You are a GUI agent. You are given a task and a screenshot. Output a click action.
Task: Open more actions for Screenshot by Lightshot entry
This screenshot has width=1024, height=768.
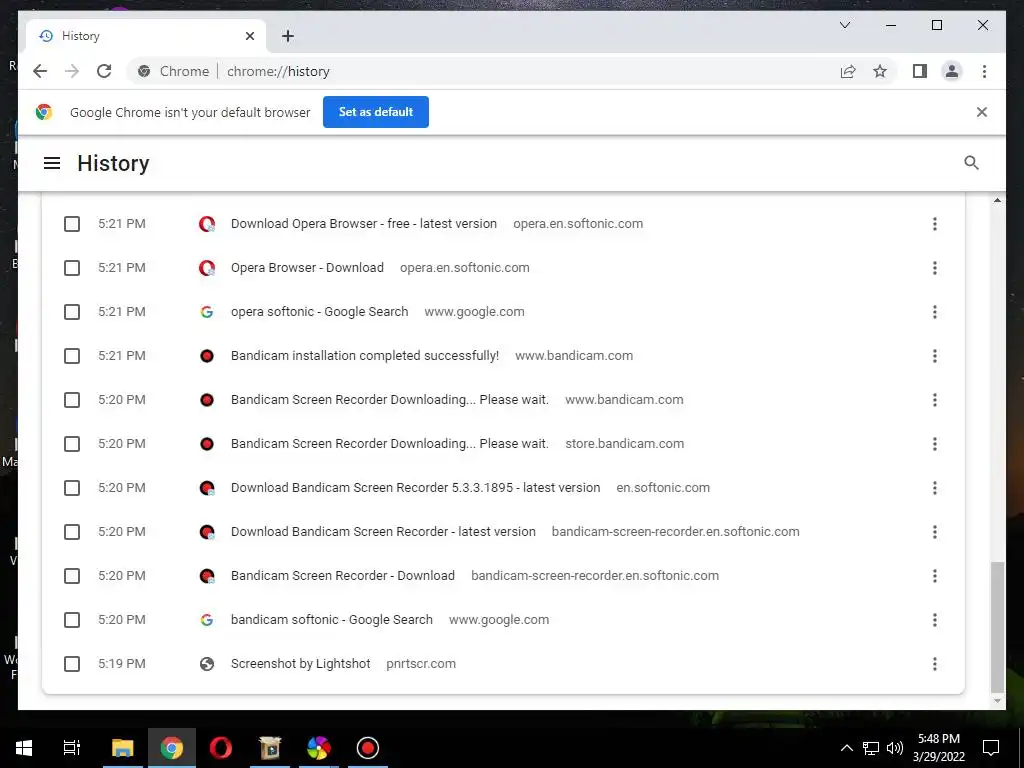[x=935, y=664]
